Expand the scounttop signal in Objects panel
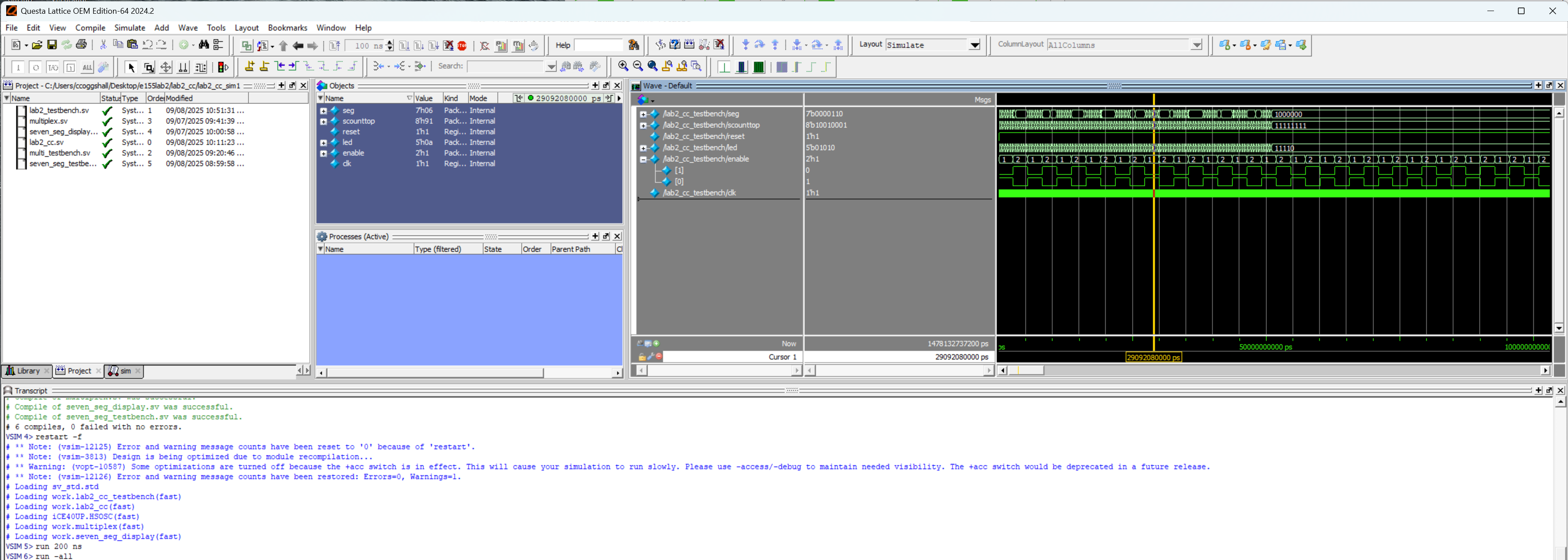1568x560 pixels. pyautogui.click(x=323, y=122)
